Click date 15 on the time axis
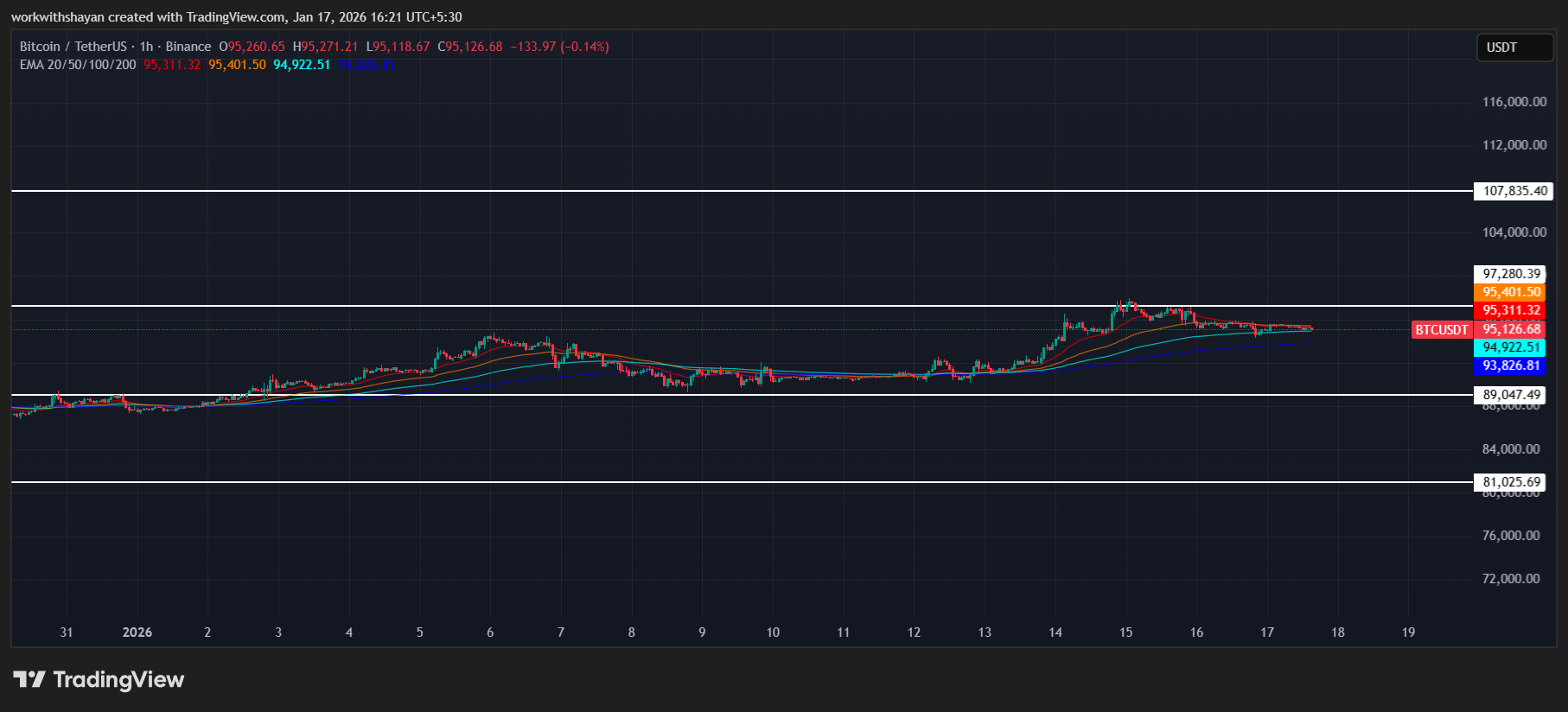 [x=1125, y=633]
